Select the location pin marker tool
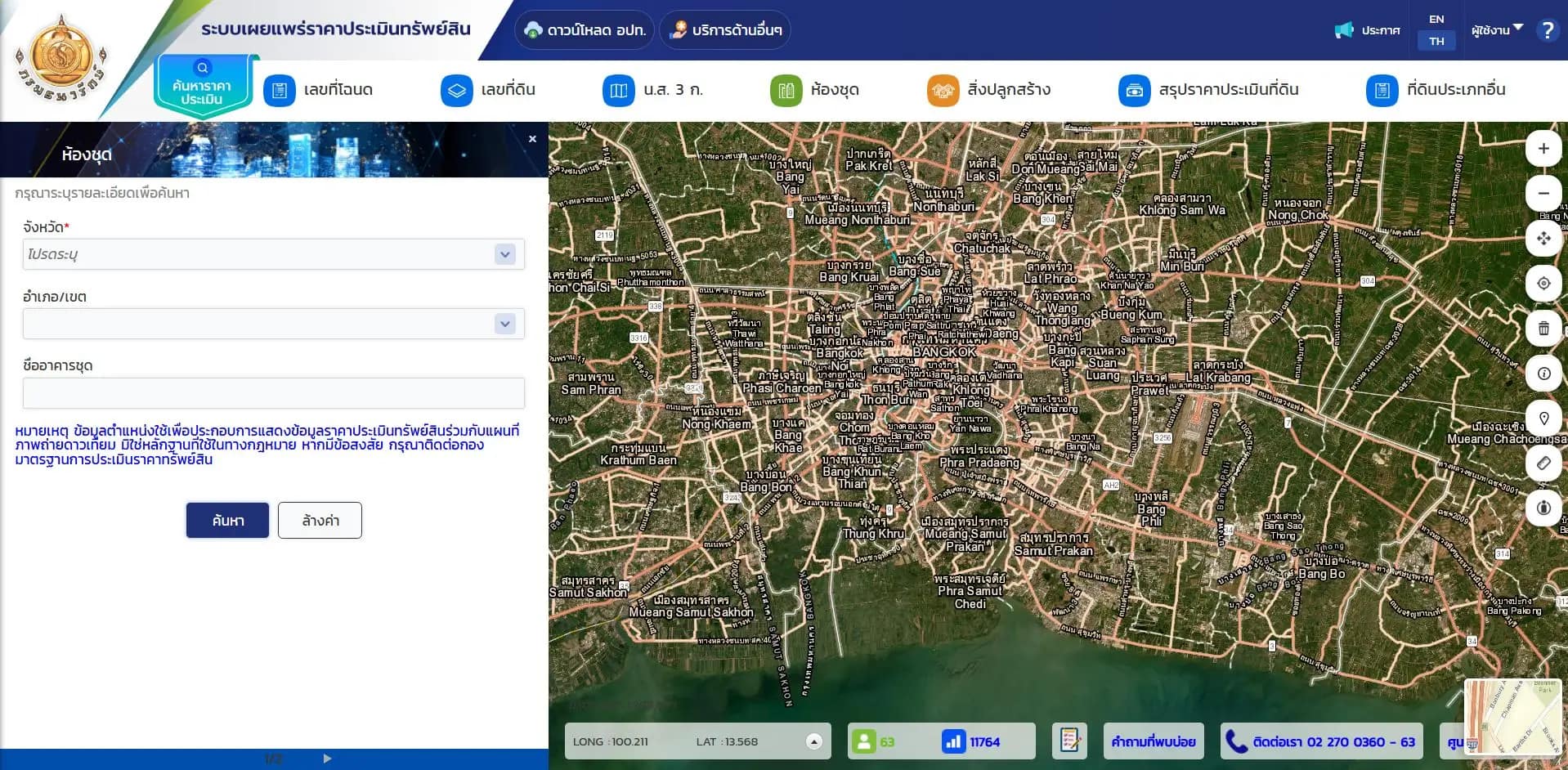 pos(1543,419)
